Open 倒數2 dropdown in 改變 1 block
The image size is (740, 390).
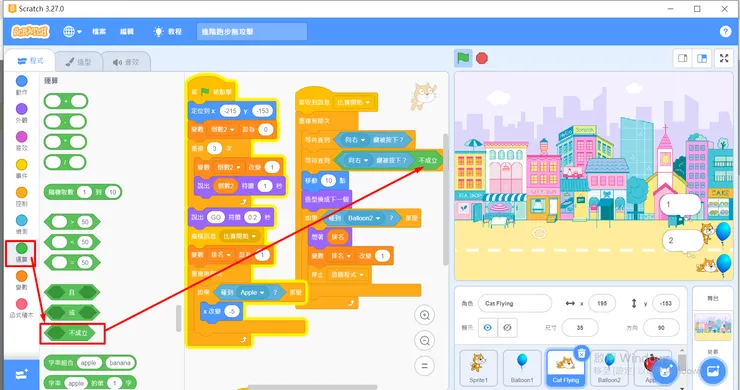point(228,167)
